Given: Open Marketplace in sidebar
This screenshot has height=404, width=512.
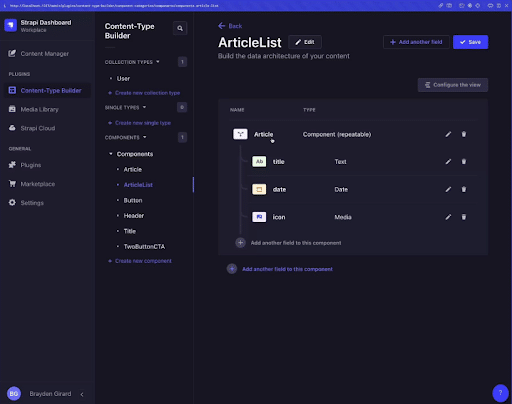Looking at the screenshot, I should 38,184.
